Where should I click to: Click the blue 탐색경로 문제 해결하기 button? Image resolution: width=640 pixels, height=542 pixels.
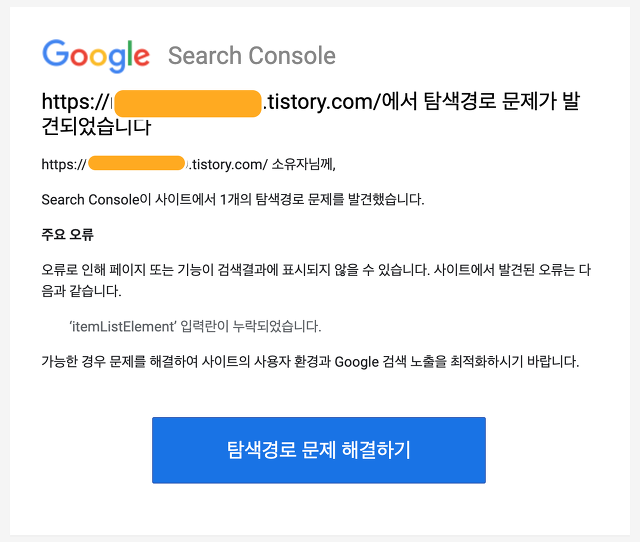(x=319, y=450)
